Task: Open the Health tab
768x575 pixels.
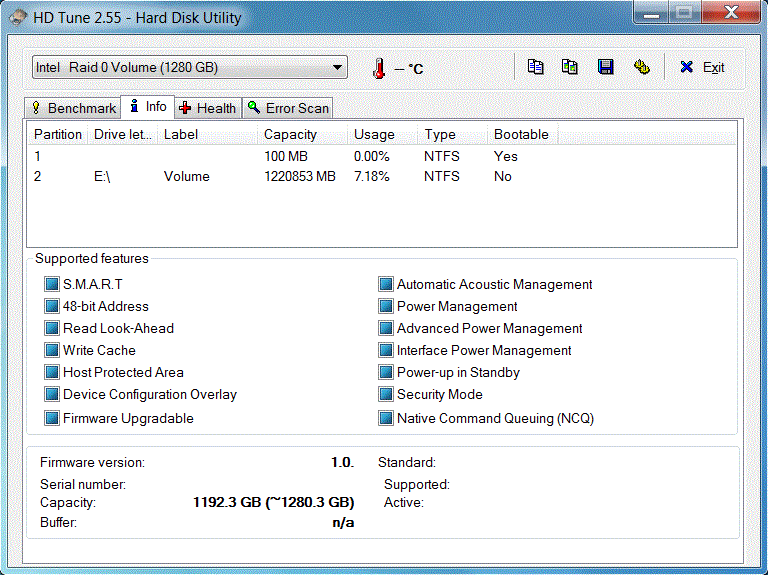Action: (208, 108)
